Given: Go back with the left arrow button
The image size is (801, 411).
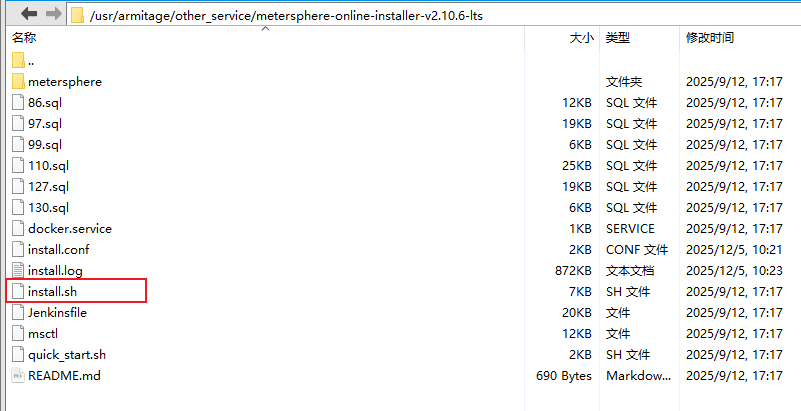Looking at the screenshot, I should point(29,13).
